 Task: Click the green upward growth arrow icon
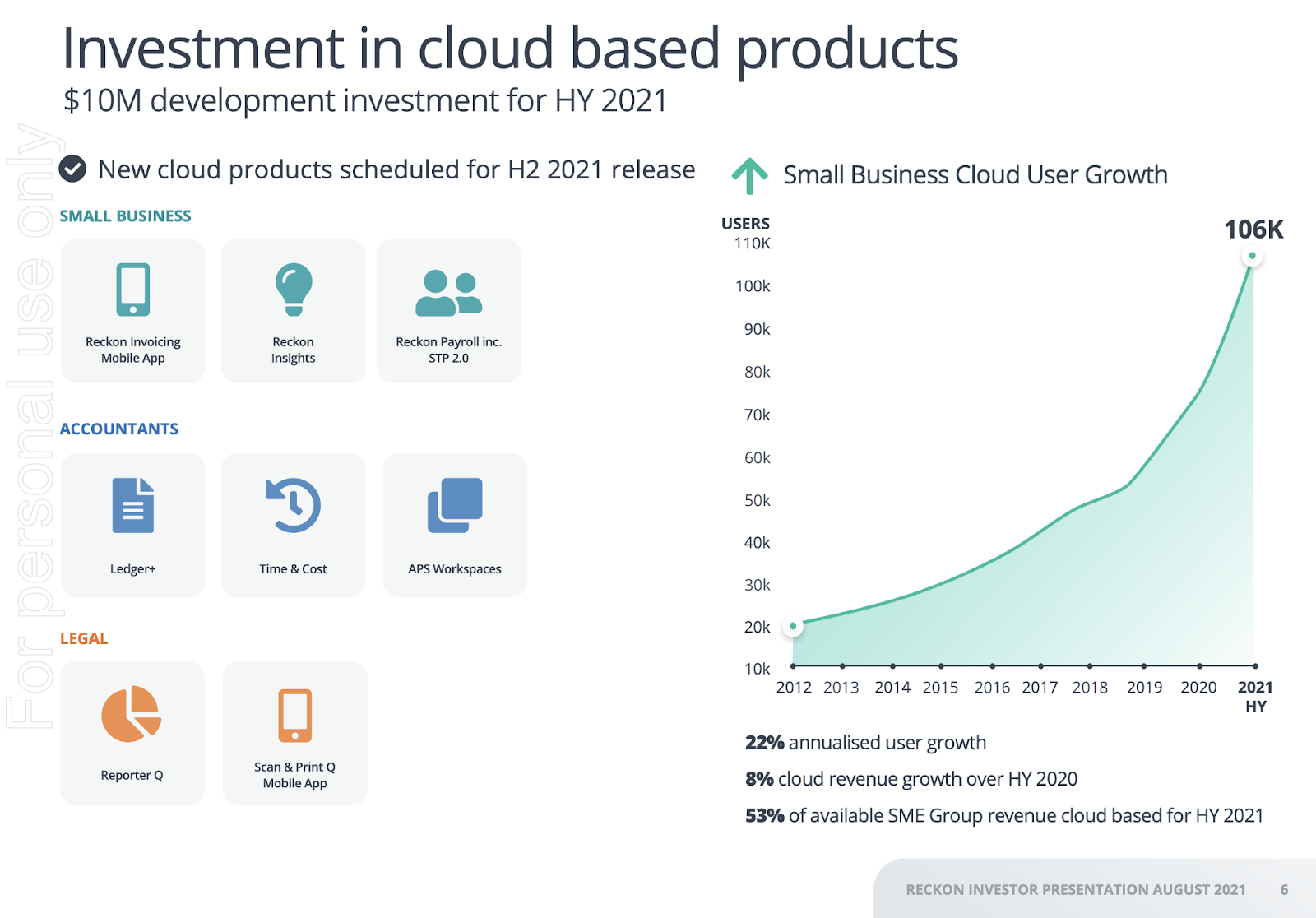pyautogui.click(x=749, y=176)
